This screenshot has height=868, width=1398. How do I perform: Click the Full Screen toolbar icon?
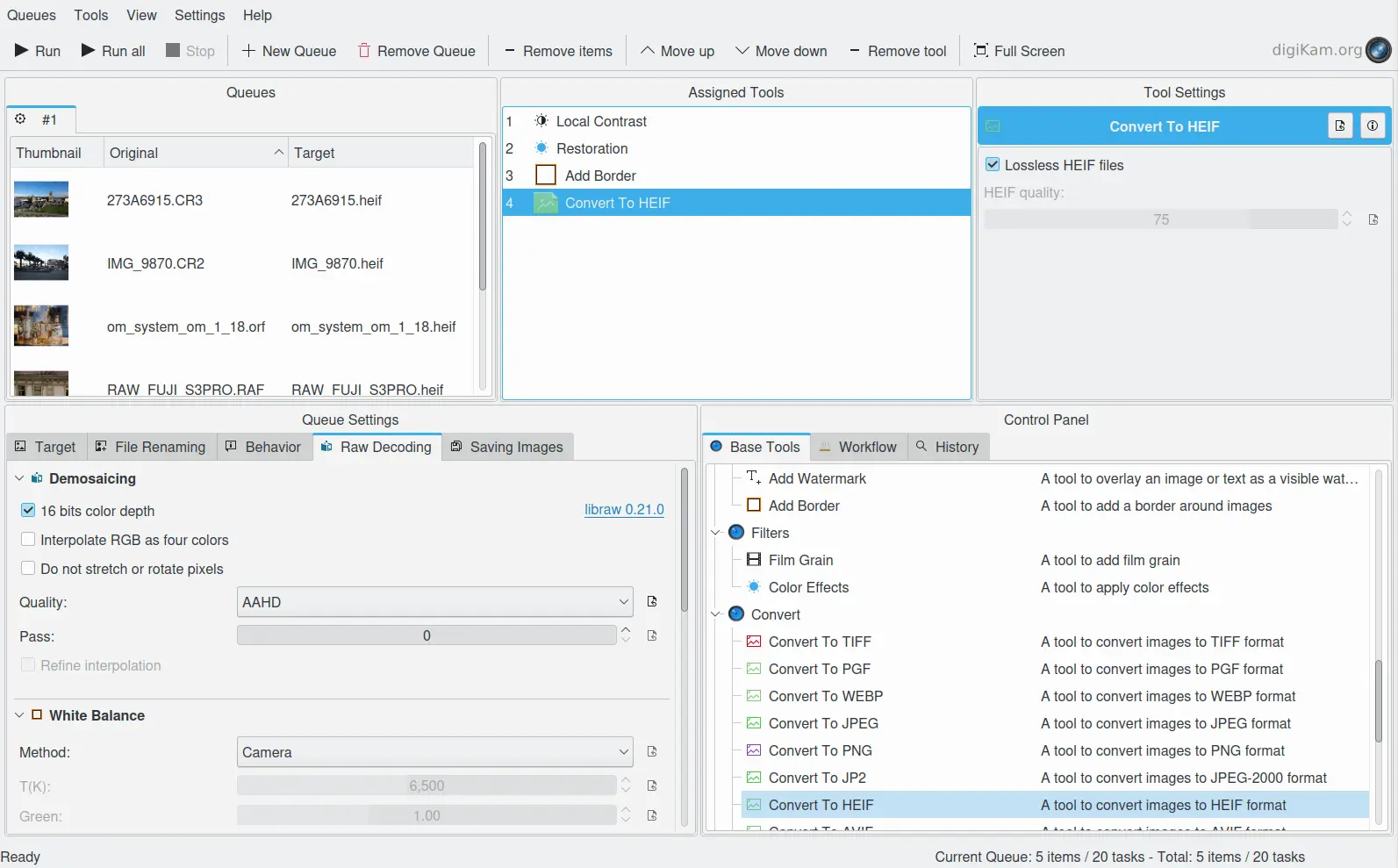pyautogui.click(x=981, y=51)
